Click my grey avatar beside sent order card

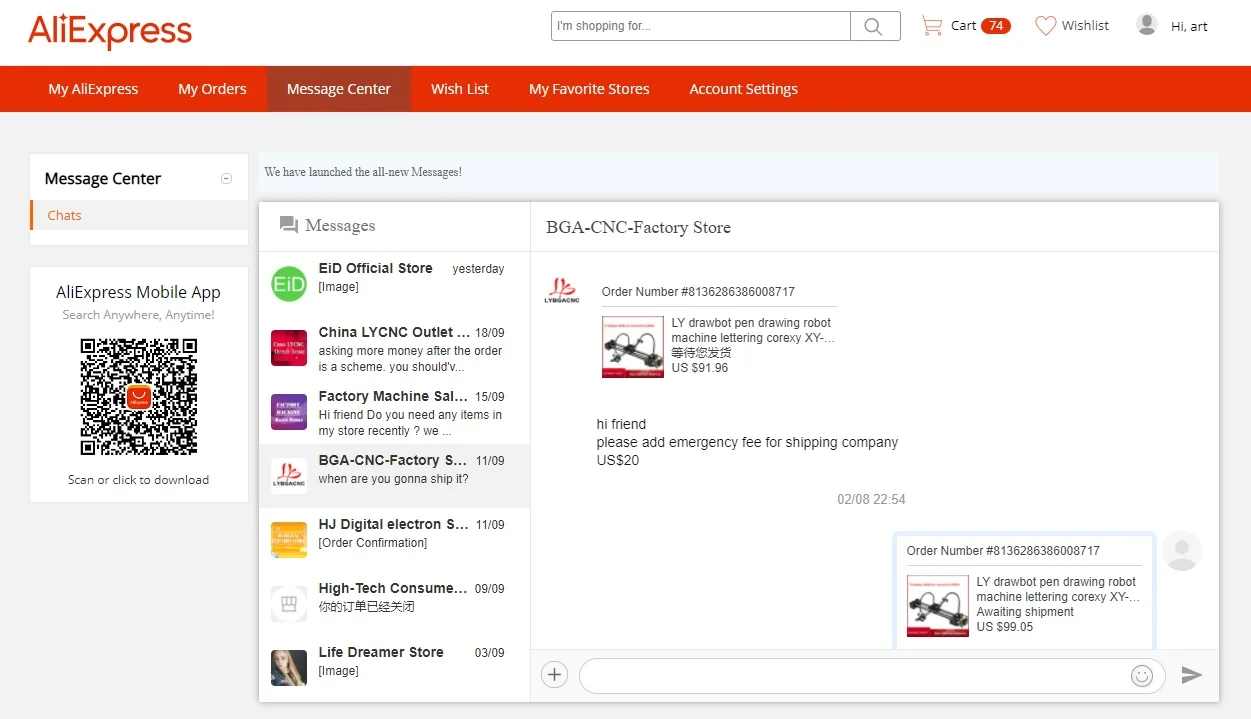[x=1182, y=551]
